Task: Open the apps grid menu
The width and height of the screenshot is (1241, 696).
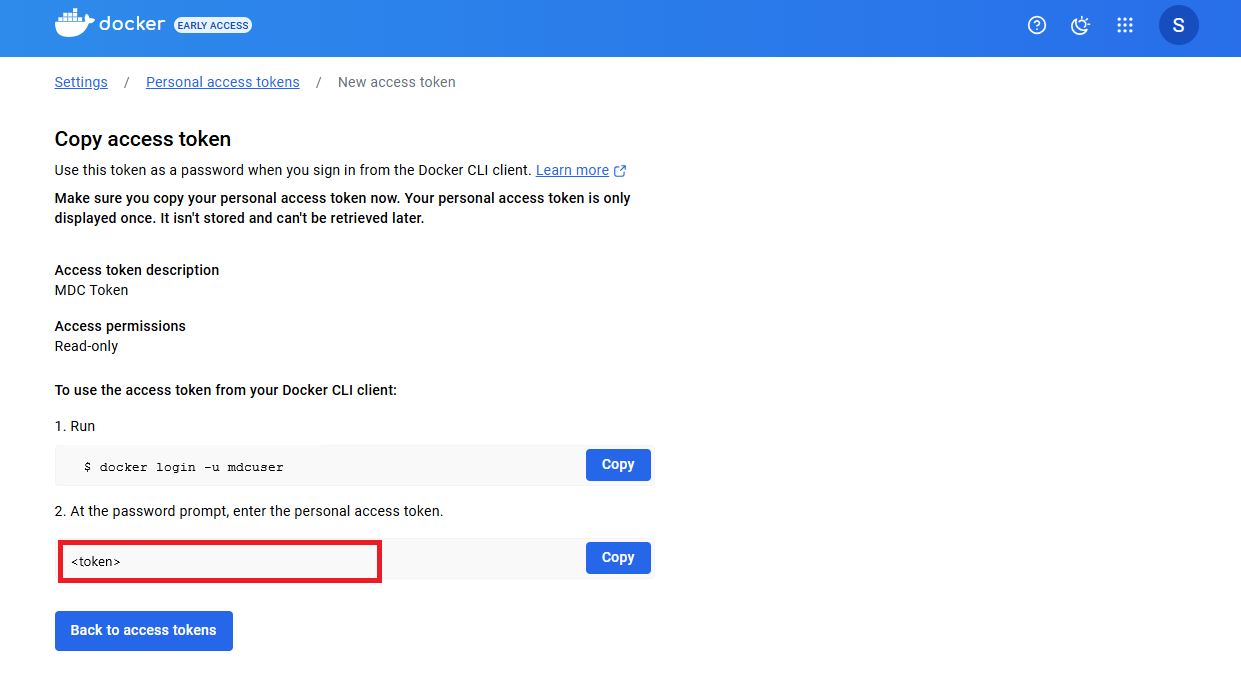Action: point(1124,26)
